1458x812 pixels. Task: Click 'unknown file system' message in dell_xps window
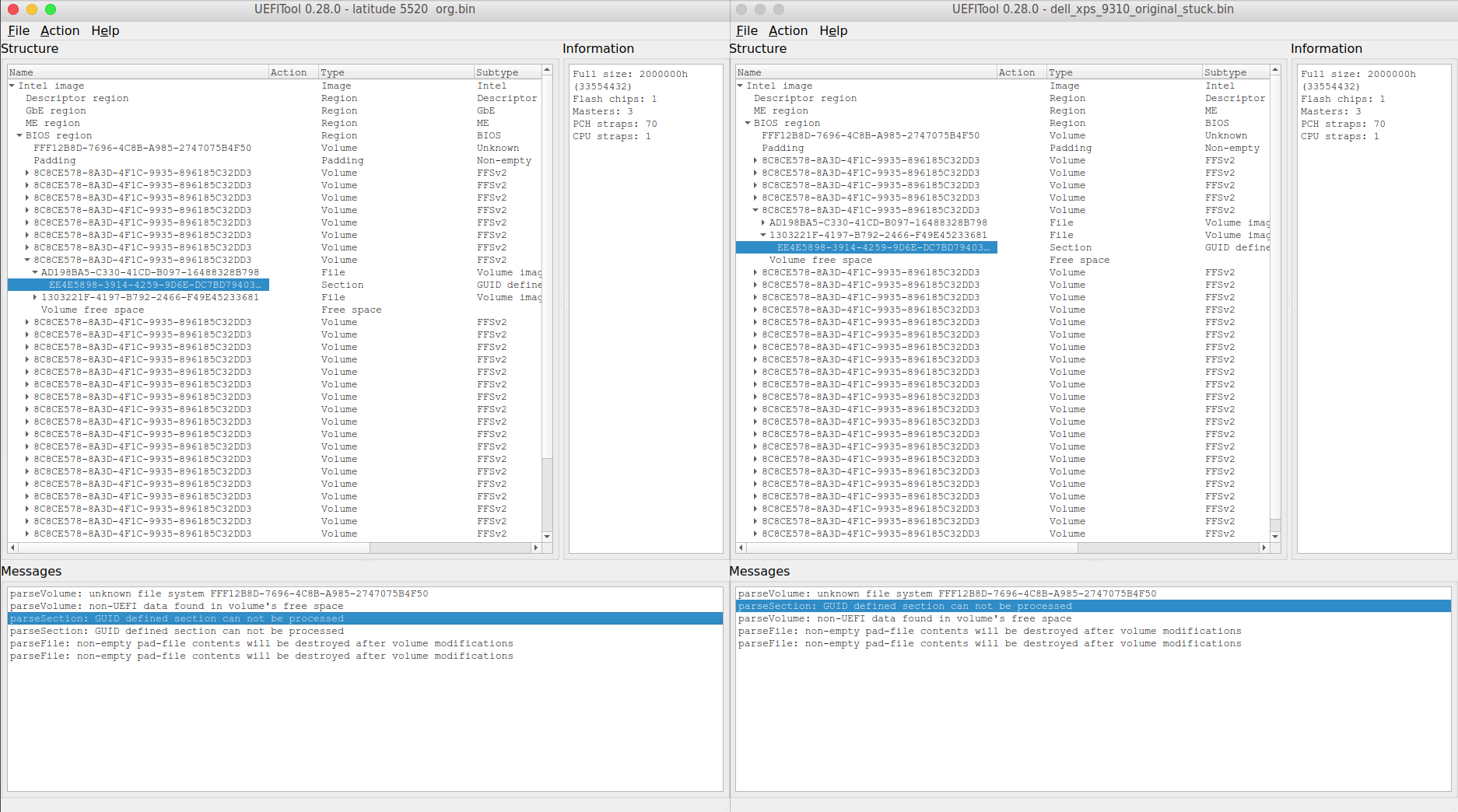point(1093,593)
